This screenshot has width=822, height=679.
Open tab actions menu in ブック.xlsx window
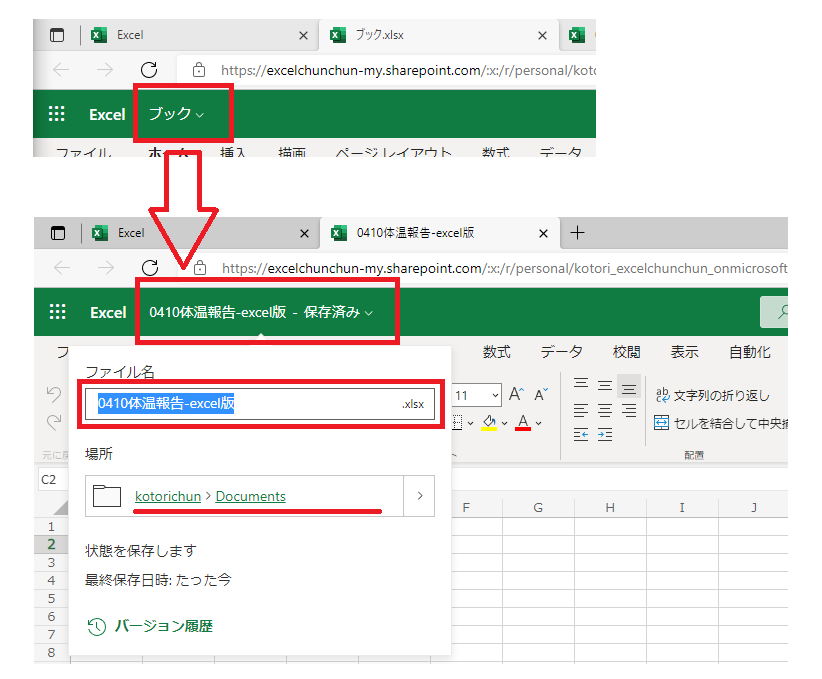[x=57, y=35]
